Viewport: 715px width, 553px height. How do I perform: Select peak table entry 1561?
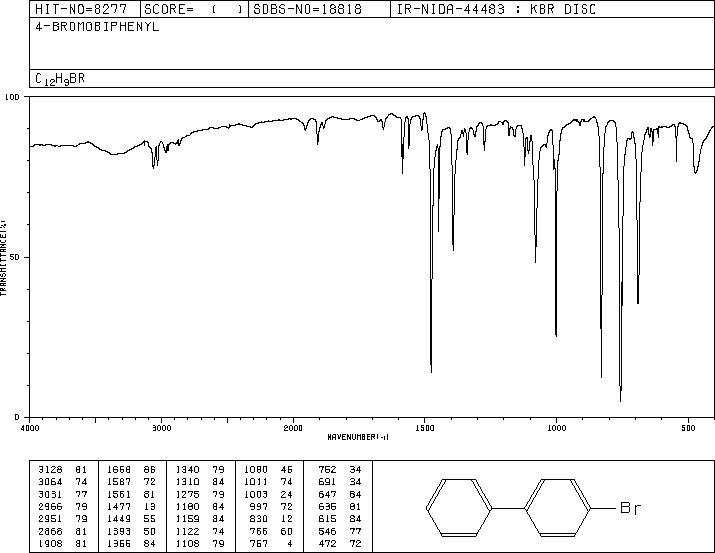tap(119, 494)
